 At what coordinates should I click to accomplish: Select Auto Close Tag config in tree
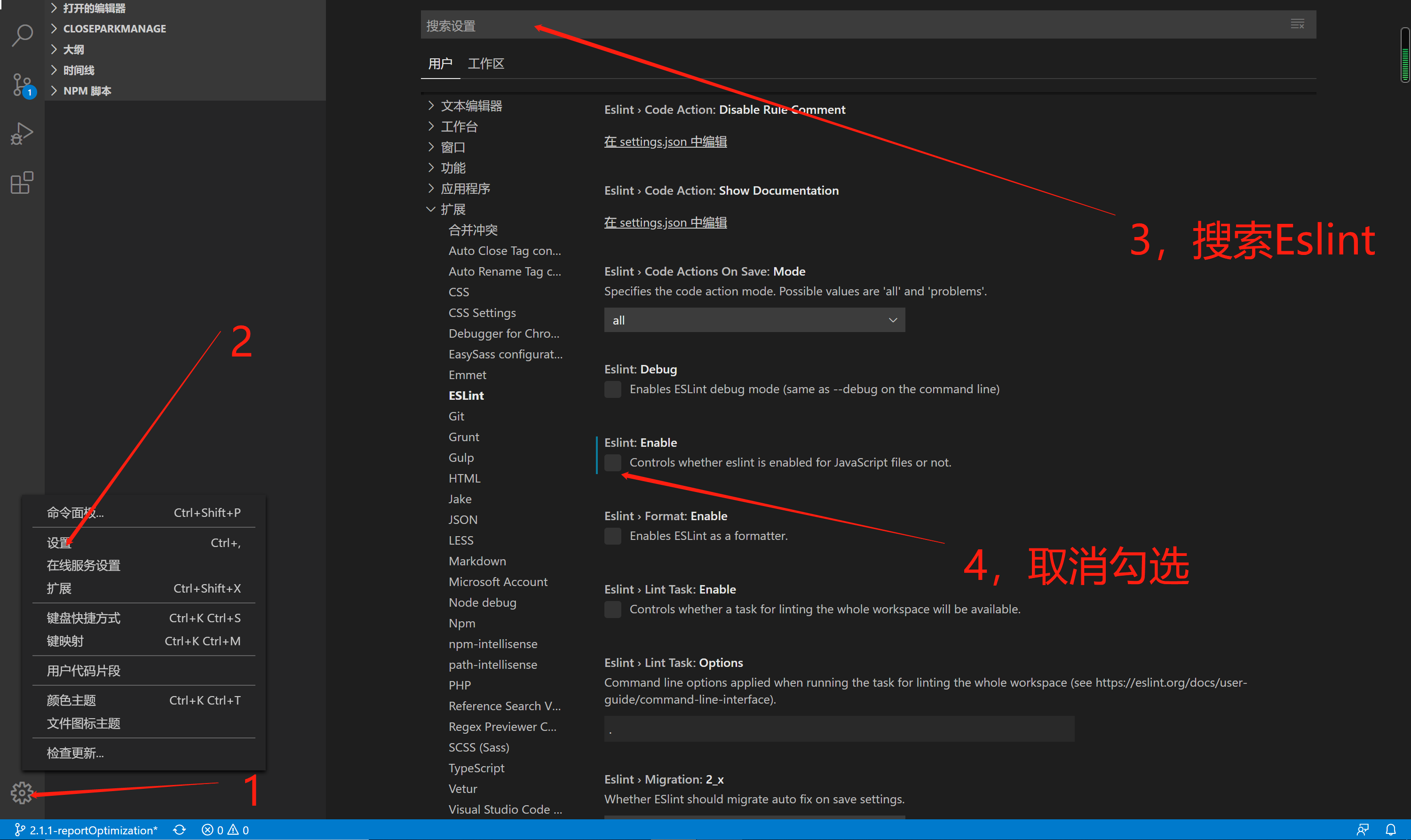(x=505, y=251)
